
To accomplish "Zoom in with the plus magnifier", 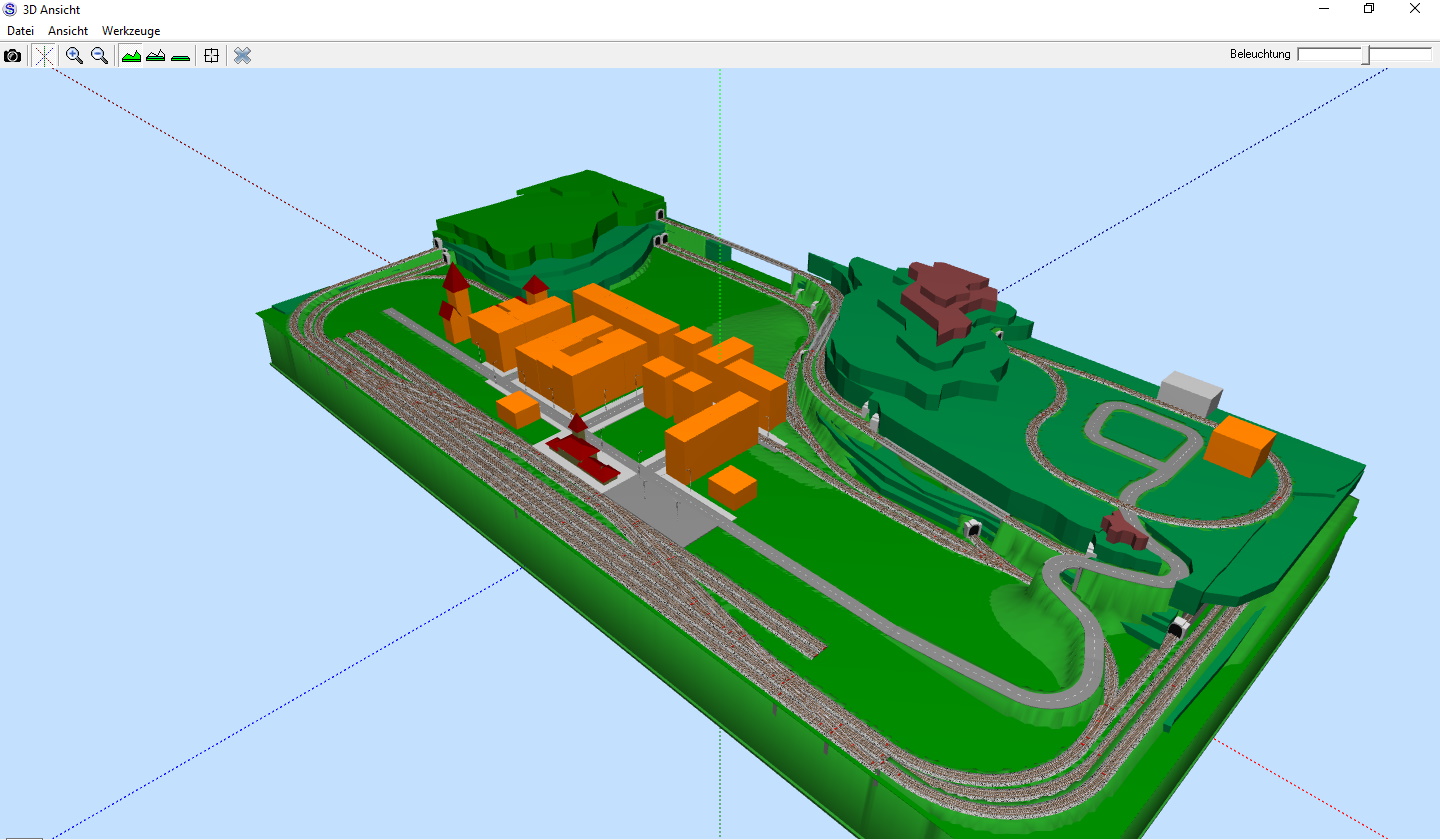I will [74, 56].
